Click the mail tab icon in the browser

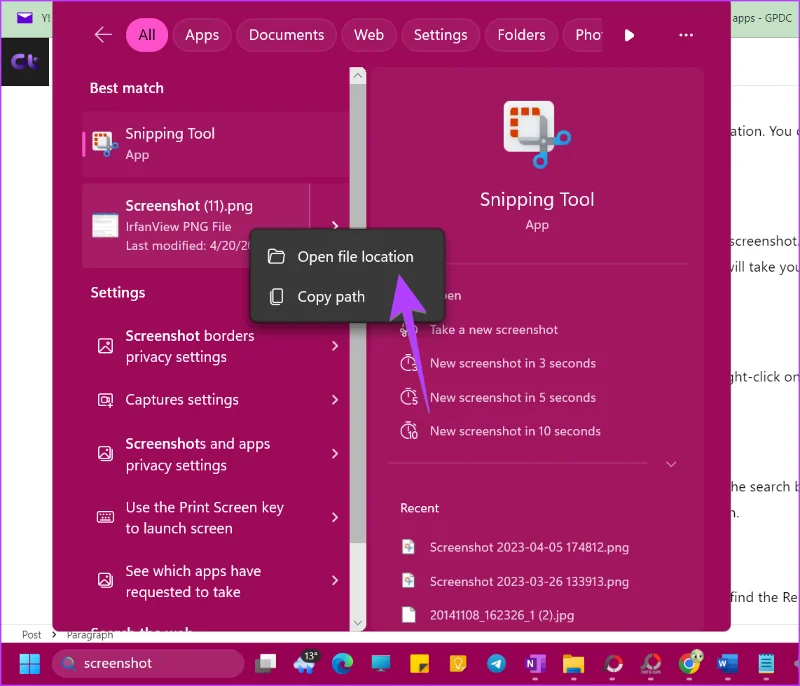(x=24, y=18)
